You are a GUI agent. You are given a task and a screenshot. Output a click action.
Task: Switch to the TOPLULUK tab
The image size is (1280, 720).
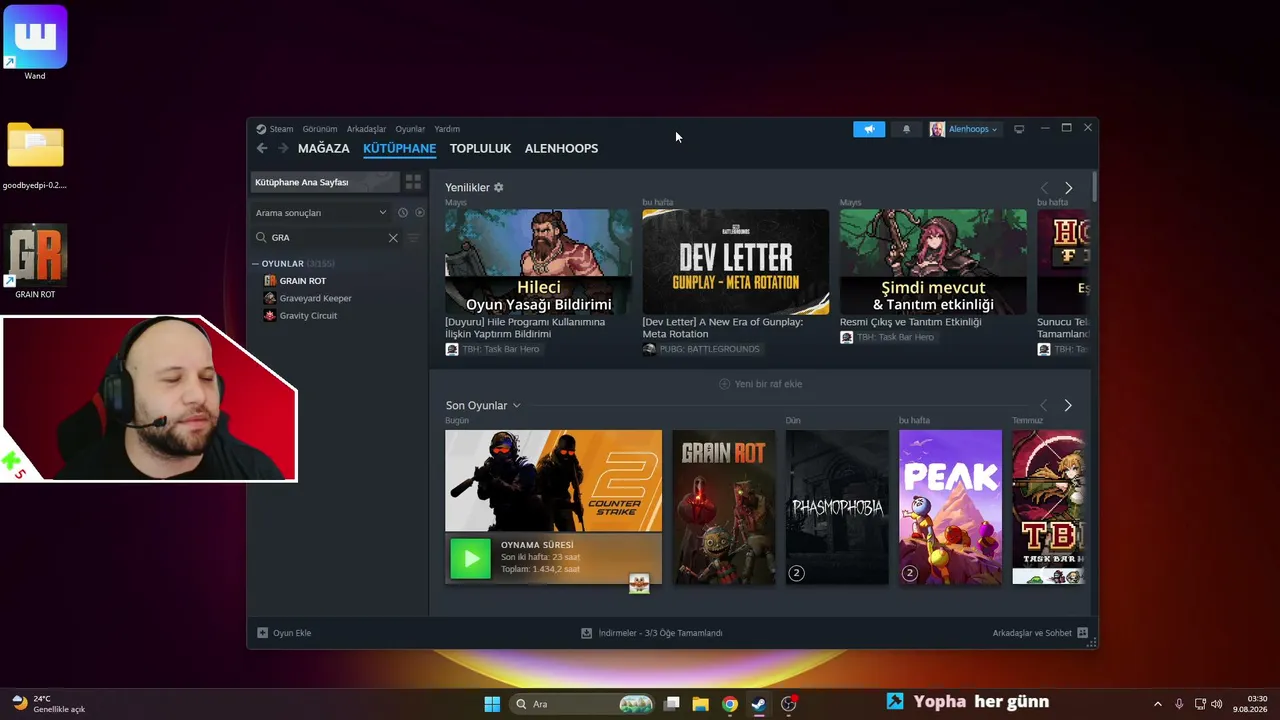click(x=480, y=148)
